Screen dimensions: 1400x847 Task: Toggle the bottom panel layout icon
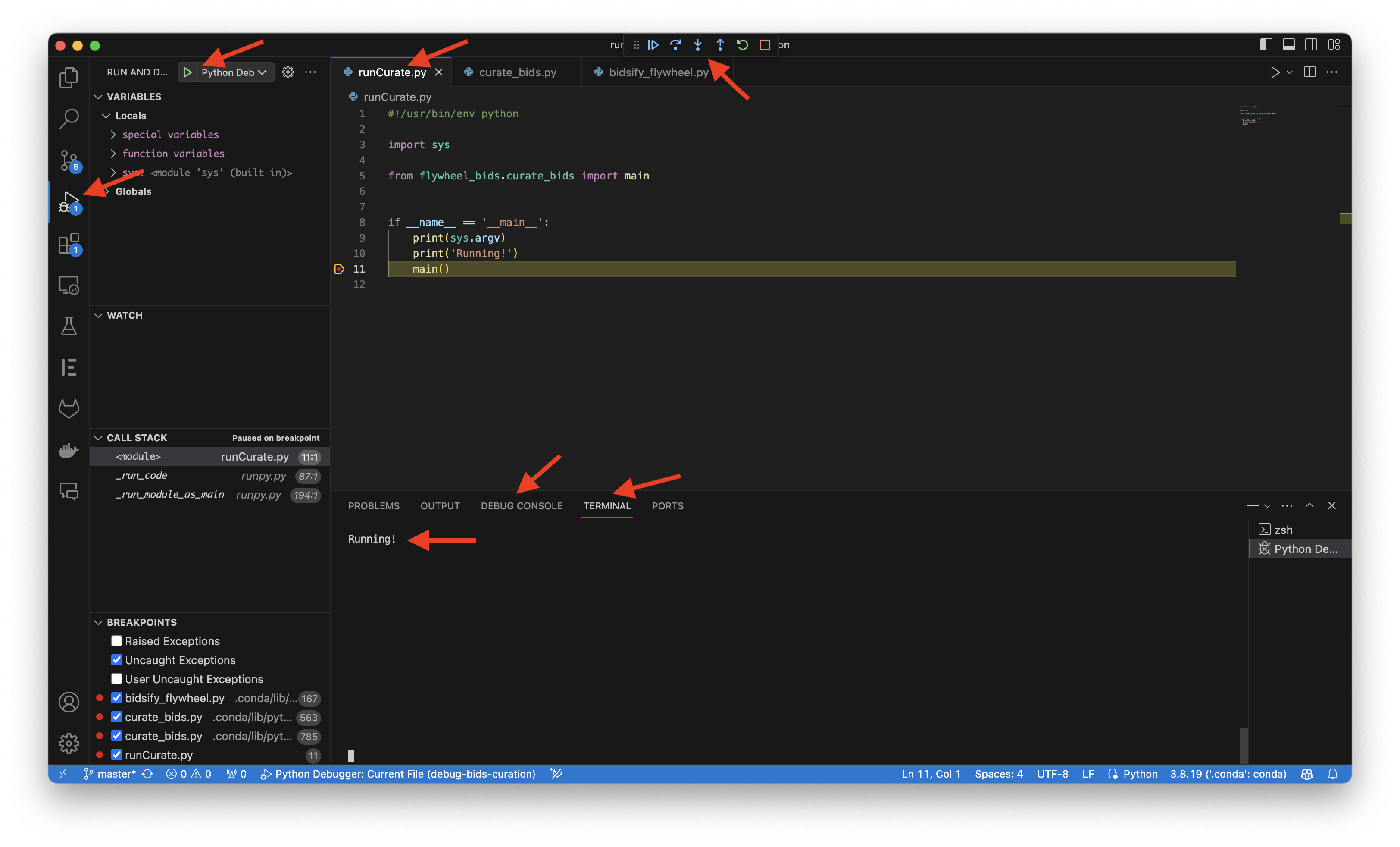1289,45
